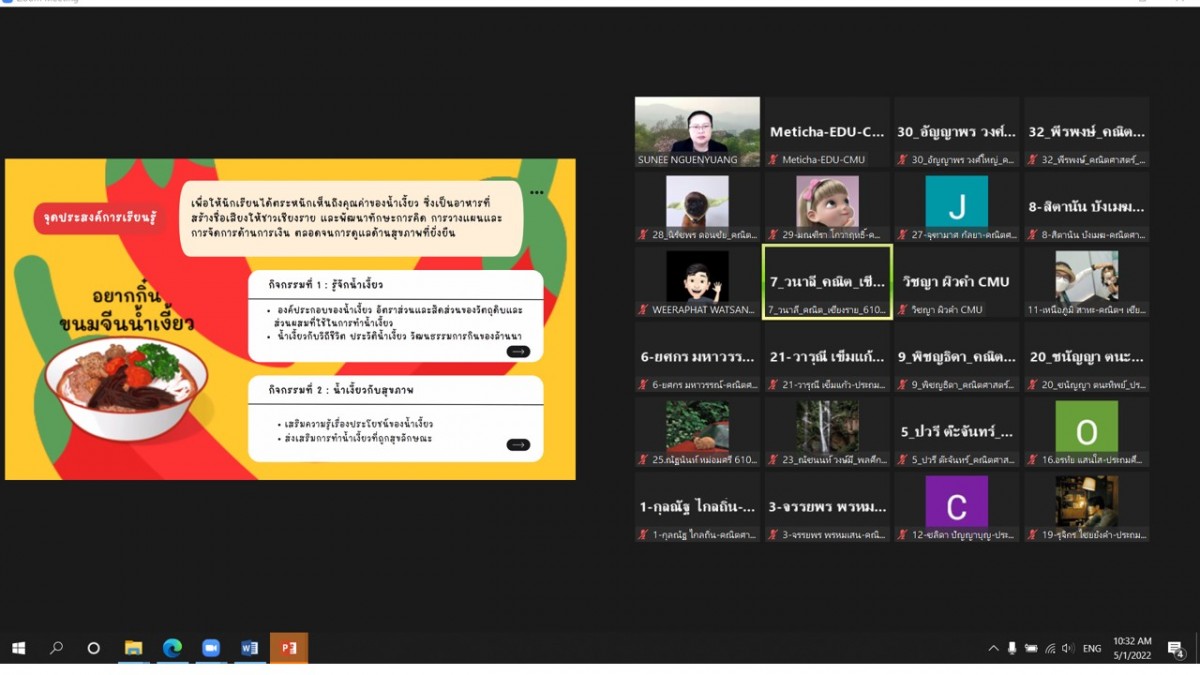
Task: Switch to PowerPoint taskbar icon
Action: [289, 648]
